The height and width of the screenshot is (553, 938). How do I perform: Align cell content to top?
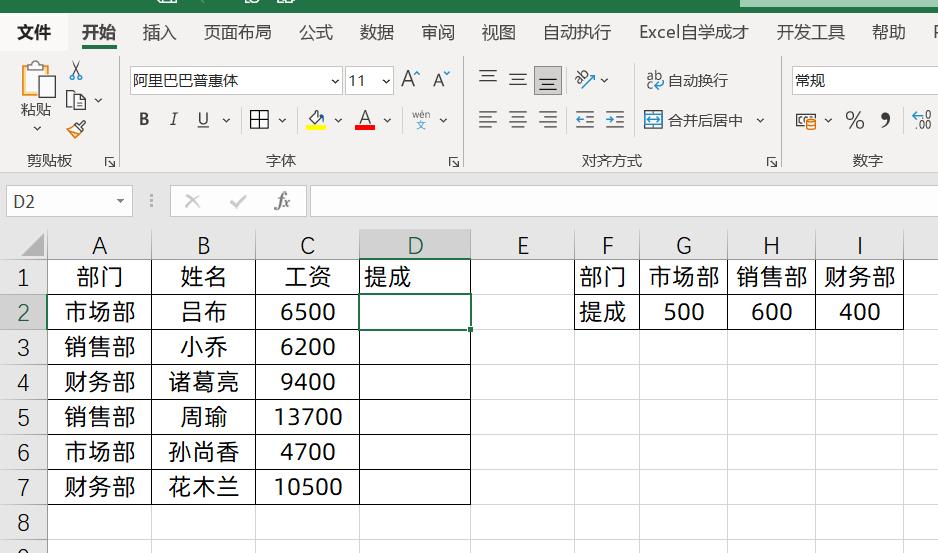[x=488, y=78]
